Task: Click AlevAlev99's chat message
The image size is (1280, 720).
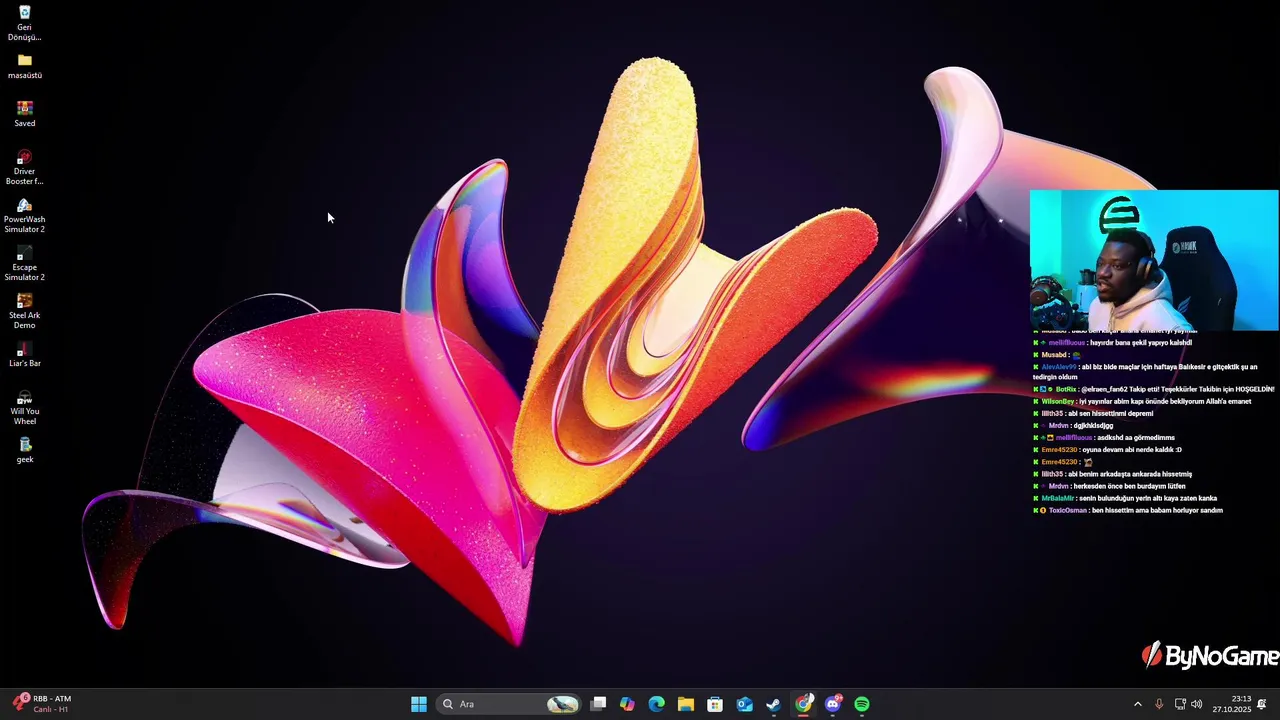Action: point(1146,372)
